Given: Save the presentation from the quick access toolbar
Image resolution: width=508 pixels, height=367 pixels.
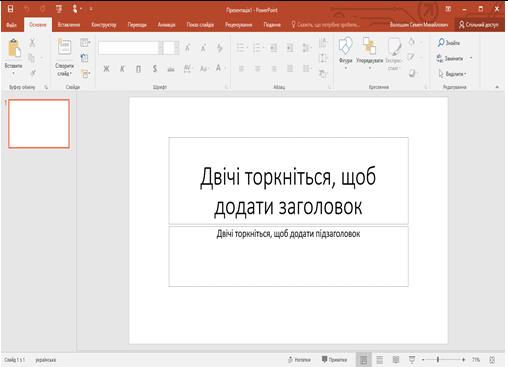Looking at the screenshot, I should tap(10, 9).
